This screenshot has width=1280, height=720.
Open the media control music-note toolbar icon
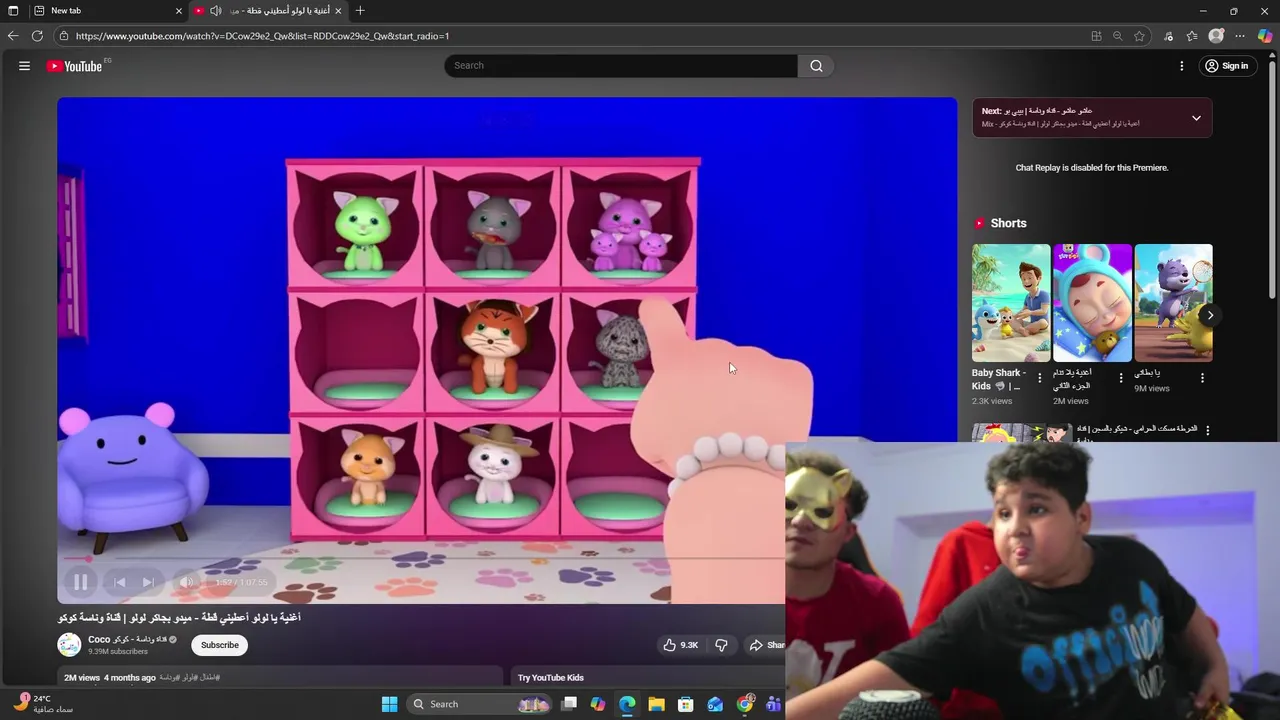click(1168, 36)
